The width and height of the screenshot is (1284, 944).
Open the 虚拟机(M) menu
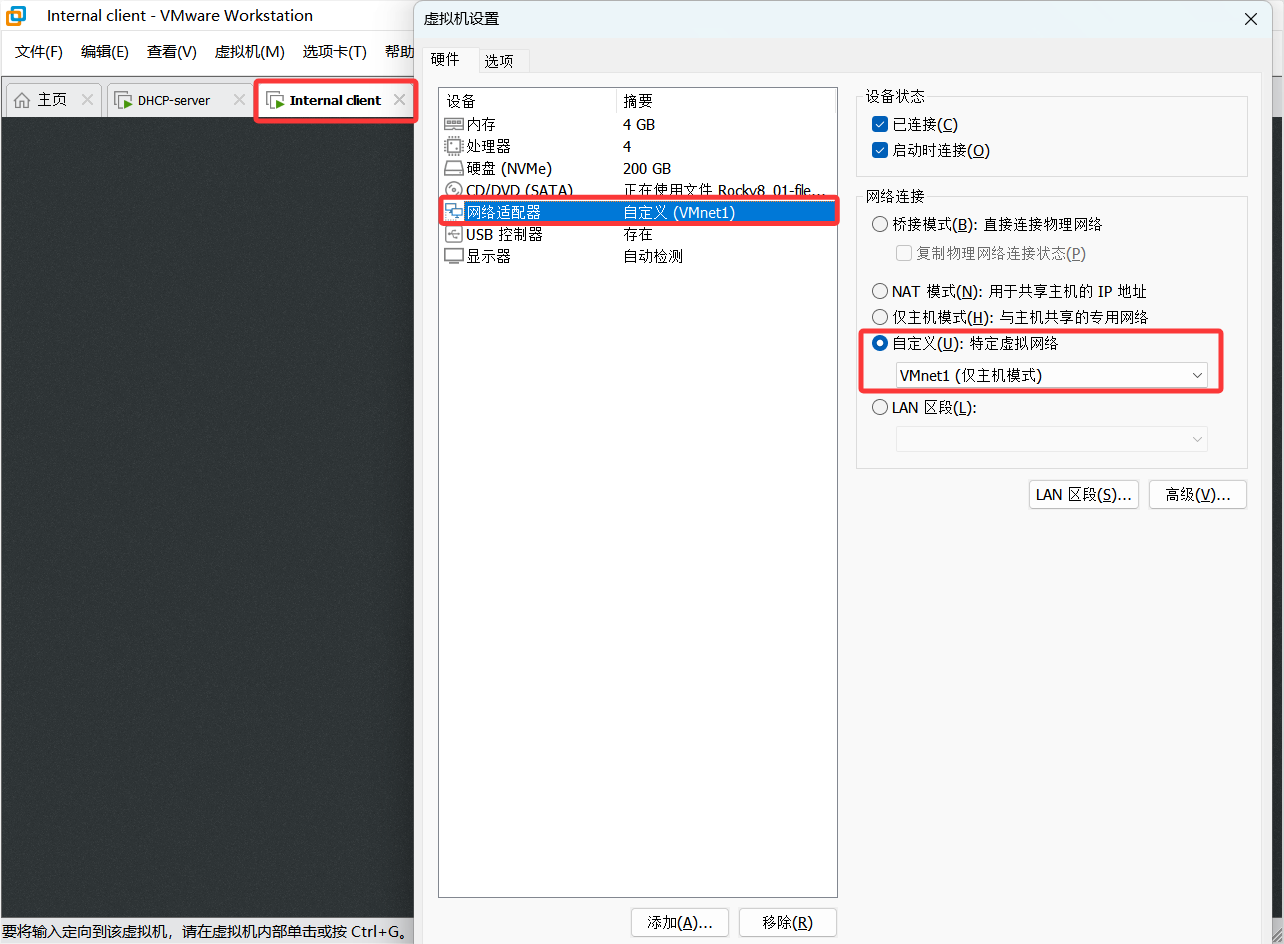coord(250,52)
